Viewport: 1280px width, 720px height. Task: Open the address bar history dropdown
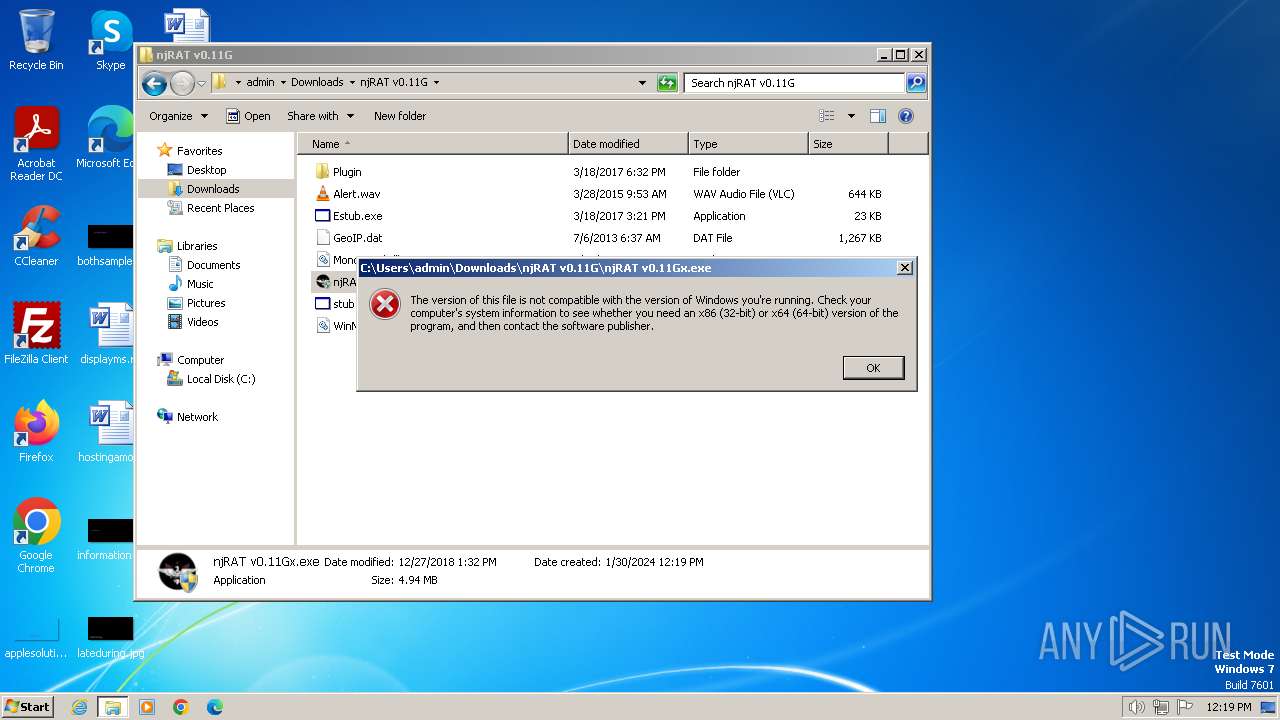pyautogui.click(x=642, y=83)
